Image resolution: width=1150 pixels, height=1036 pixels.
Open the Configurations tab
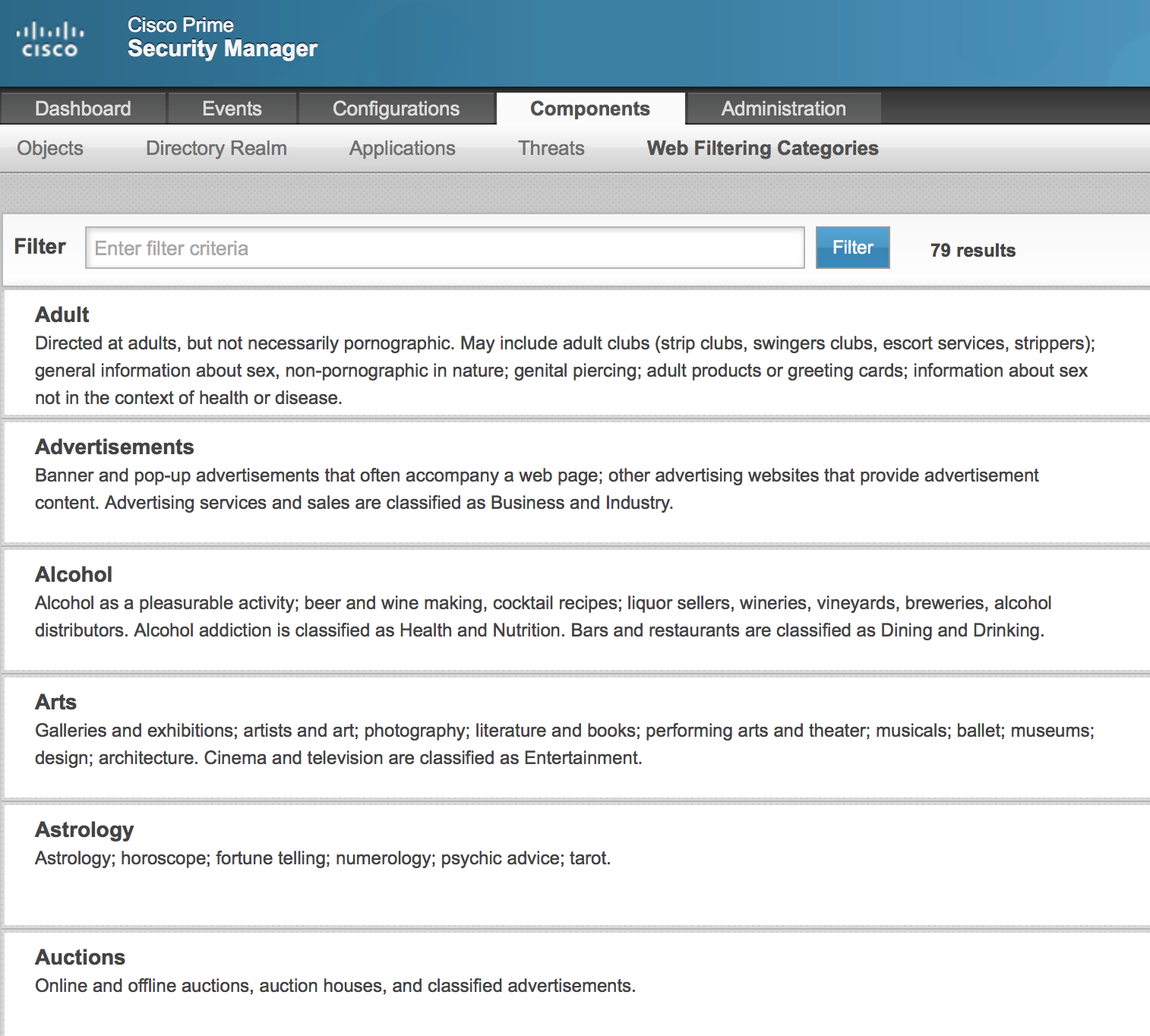[396, 109]
